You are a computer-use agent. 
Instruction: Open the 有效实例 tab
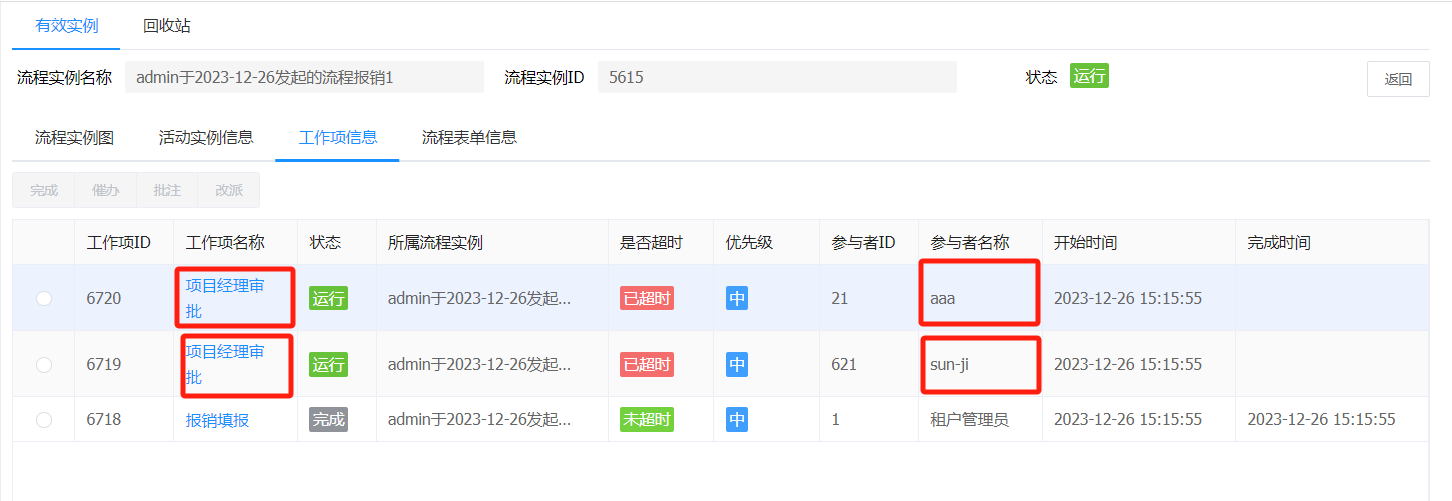coord(67,26)
